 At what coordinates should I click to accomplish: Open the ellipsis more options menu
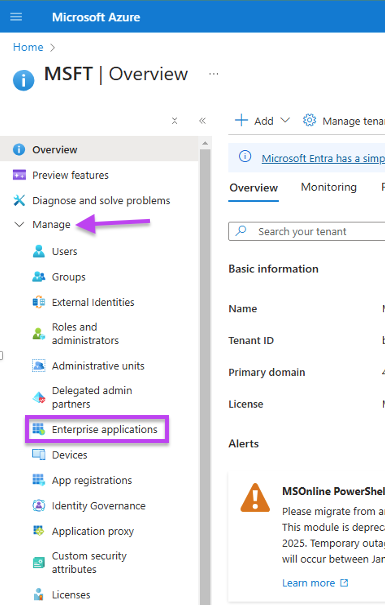[x=214, y=74]
